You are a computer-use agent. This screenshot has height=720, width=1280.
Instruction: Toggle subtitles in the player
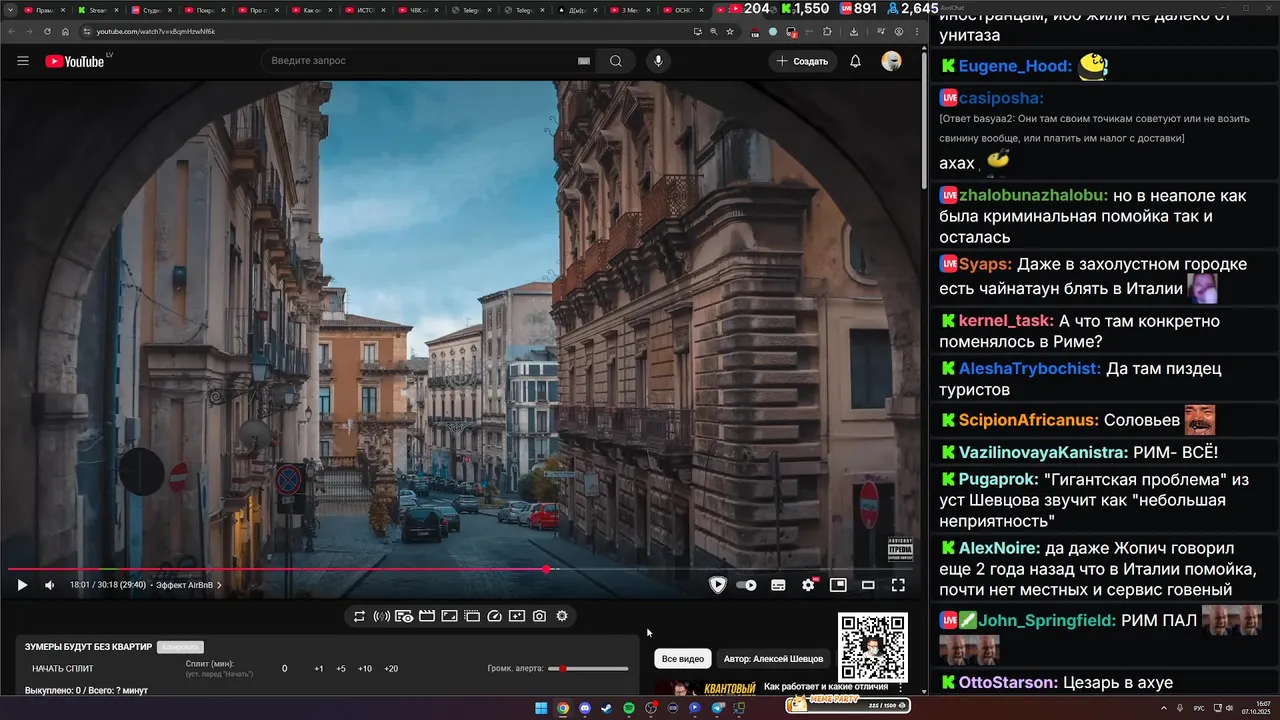pyautogui.click(x=778, y=585)
